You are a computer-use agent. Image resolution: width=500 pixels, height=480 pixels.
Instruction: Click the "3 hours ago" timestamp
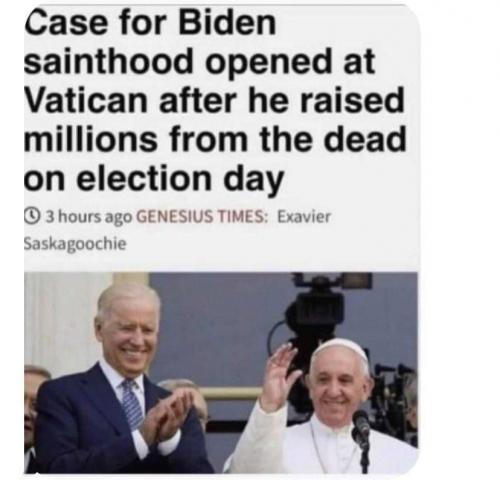[89, 217]
